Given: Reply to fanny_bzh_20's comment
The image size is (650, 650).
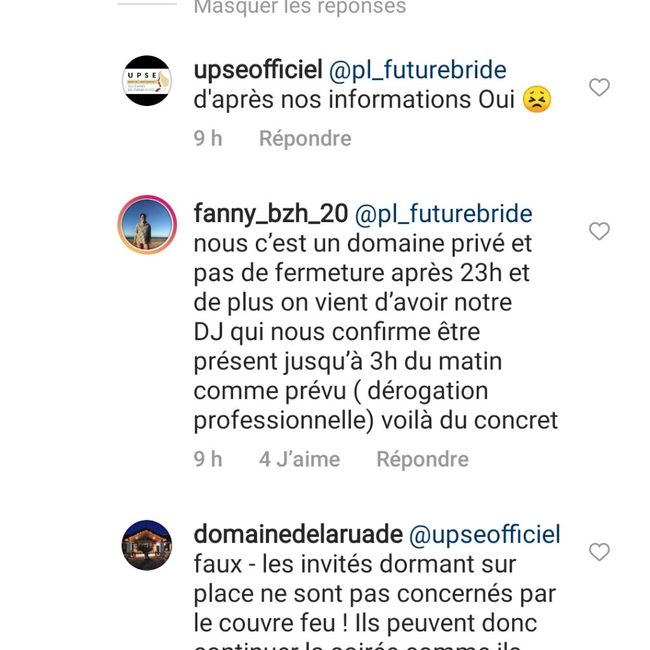Looking at the screenshot, I should 422,459.
